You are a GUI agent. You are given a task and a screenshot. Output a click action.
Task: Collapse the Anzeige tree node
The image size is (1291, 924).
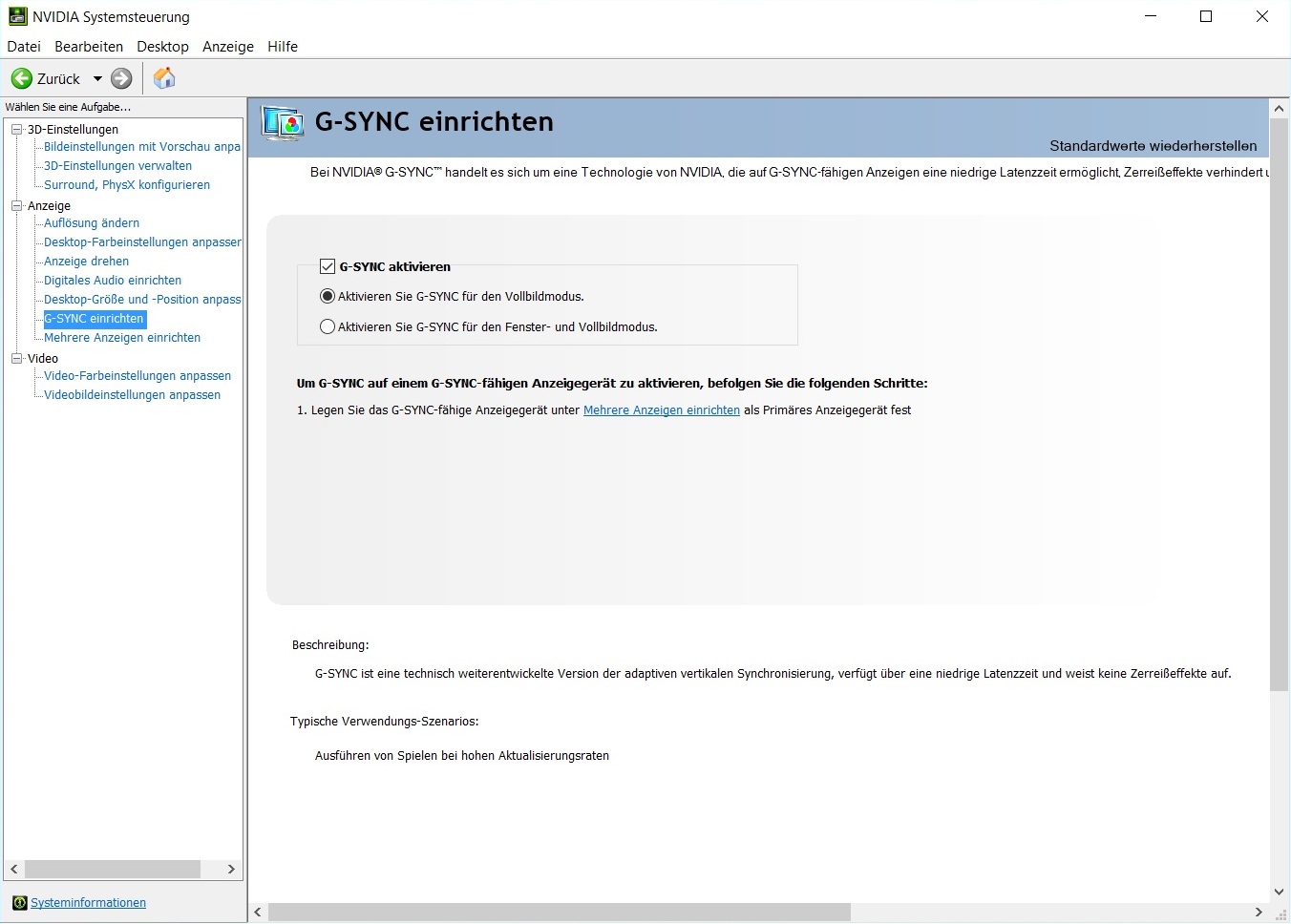tap(16, 205)
